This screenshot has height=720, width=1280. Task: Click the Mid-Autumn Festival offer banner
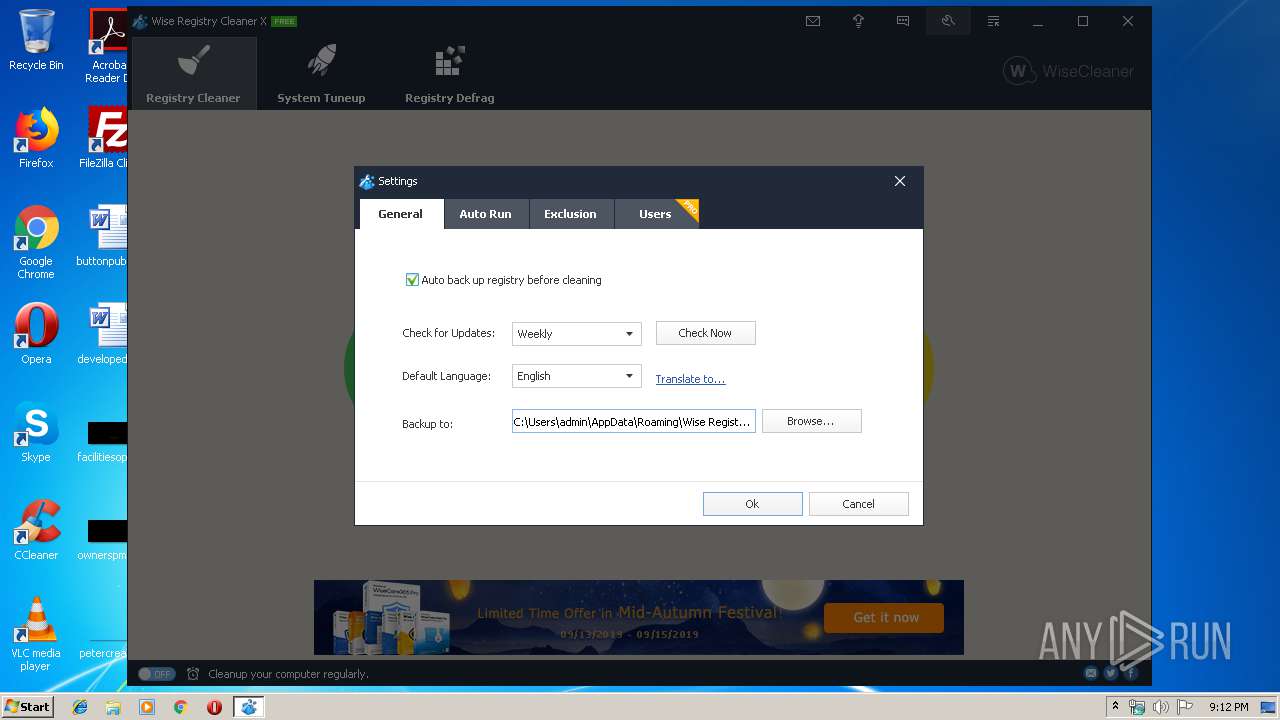click(639, 617)
